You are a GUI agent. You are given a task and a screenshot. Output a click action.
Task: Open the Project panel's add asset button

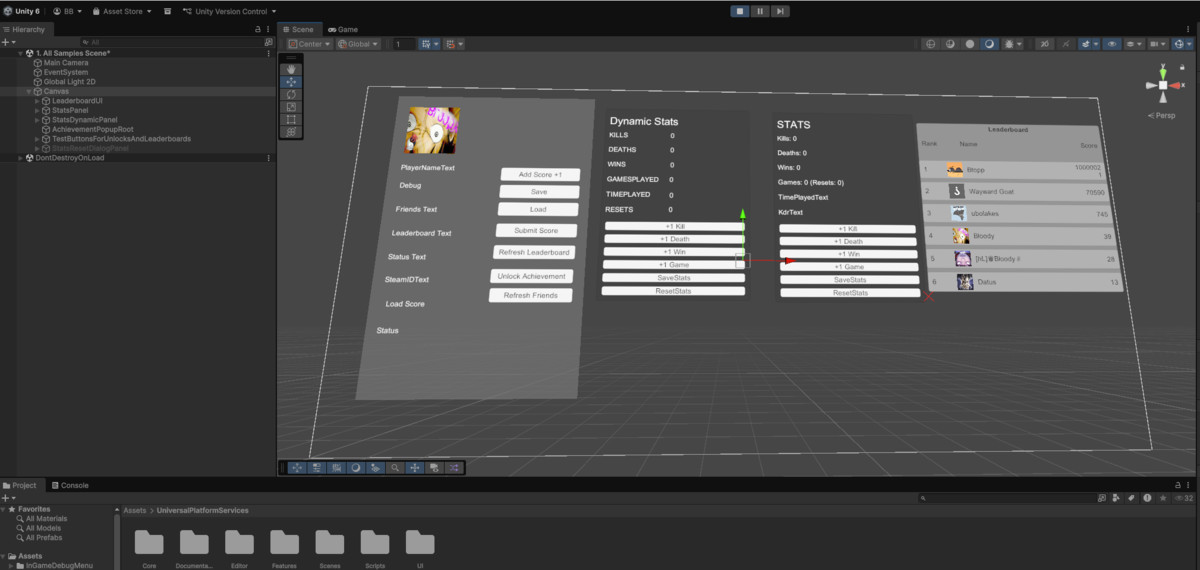coord(8,498)
